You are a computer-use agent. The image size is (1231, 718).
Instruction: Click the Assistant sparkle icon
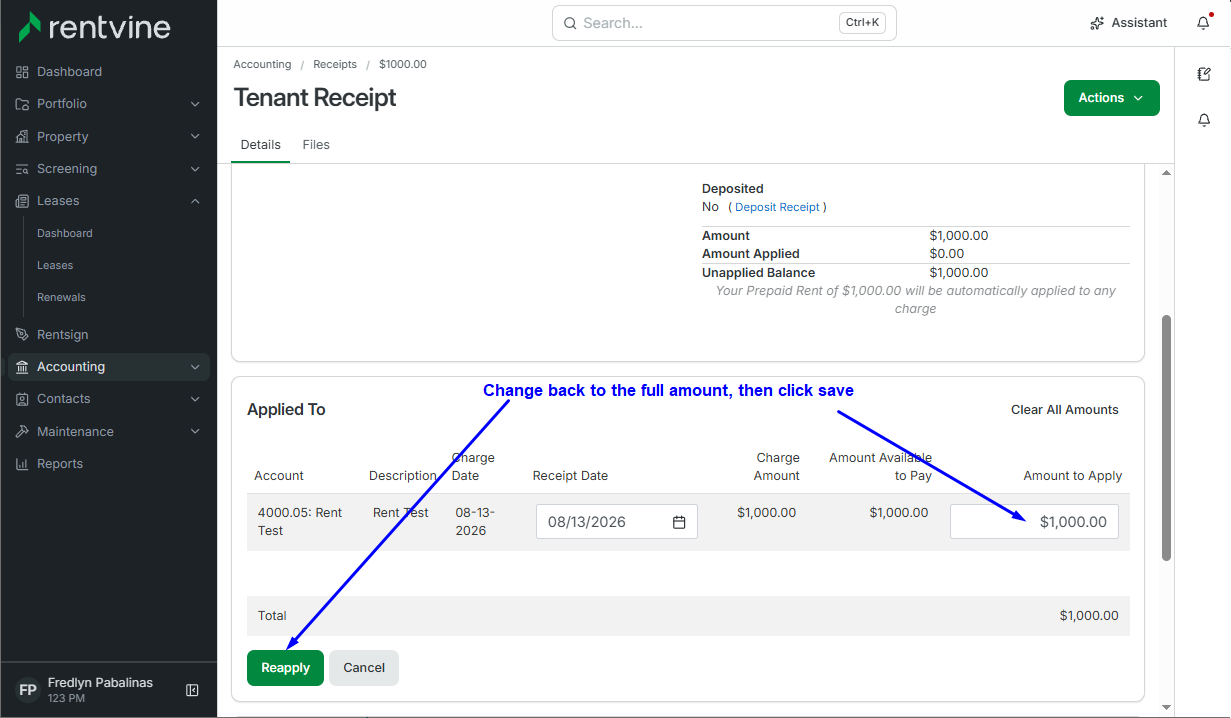click(1097, 23)
